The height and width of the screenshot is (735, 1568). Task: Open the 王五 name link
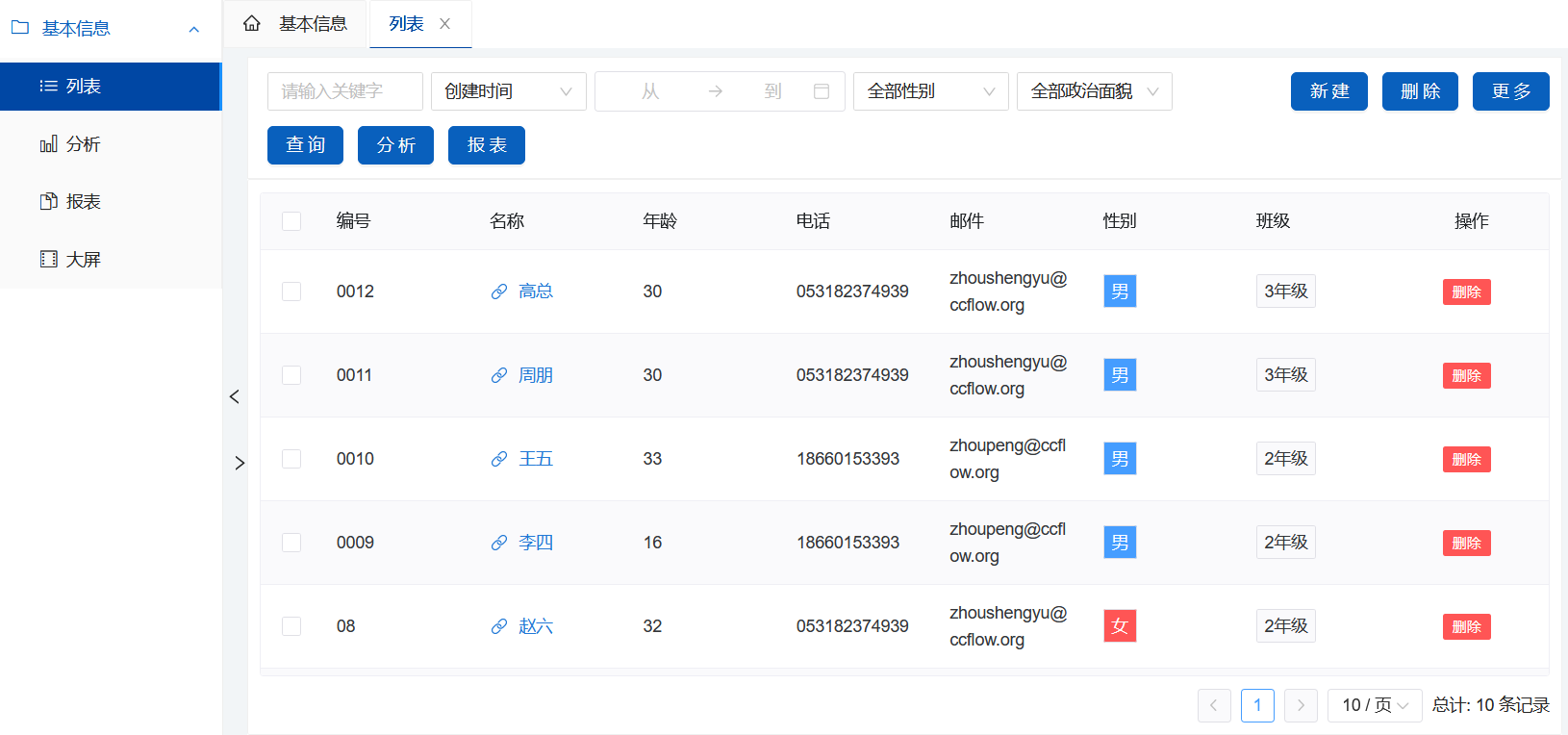pos(536,459)
